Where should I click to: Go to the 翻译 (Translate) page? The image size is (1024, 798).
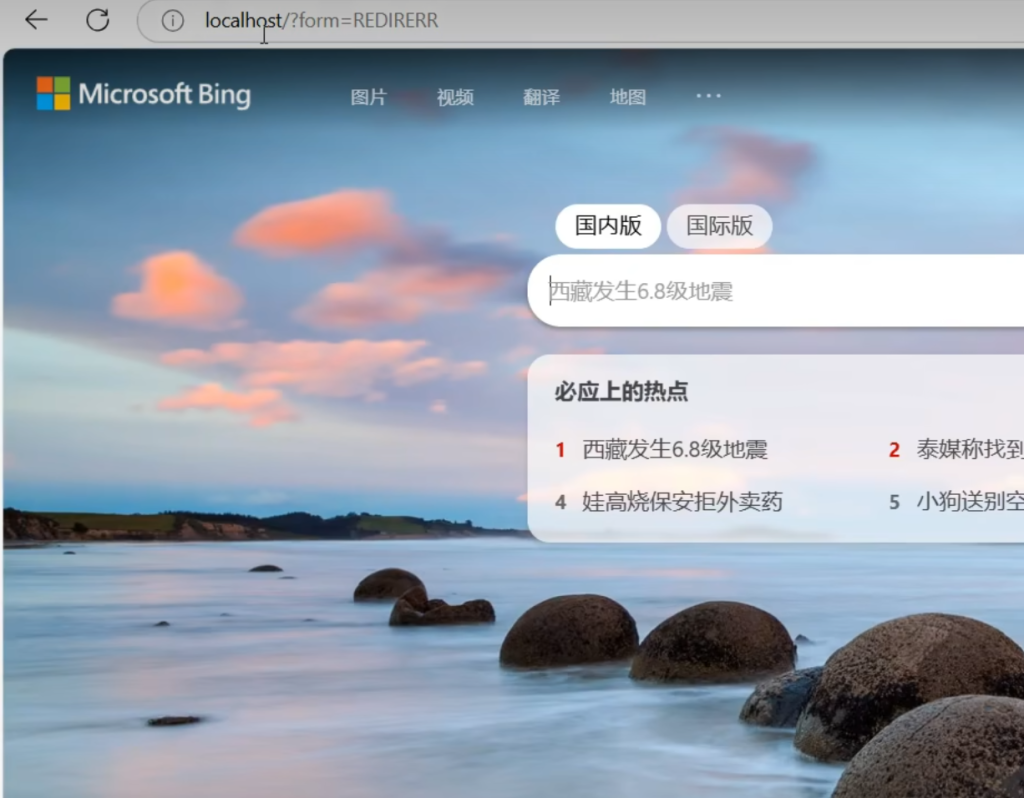[x=541, y=97]
